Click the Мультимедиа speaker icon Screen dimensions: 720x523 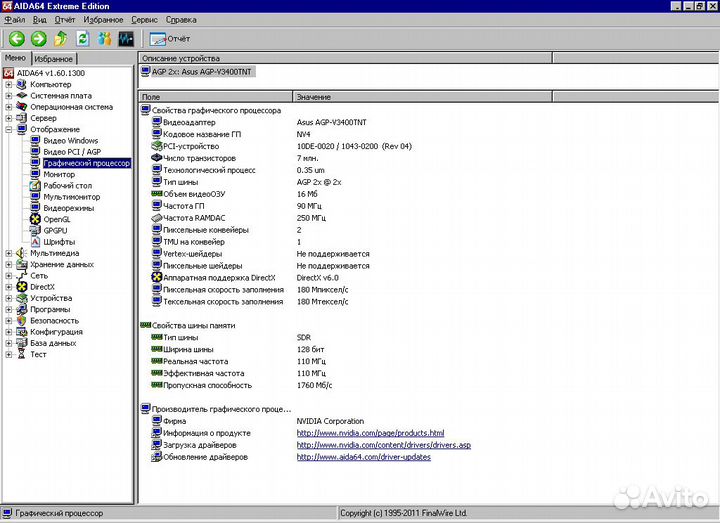pyautogui.click(x=22, y=253)
